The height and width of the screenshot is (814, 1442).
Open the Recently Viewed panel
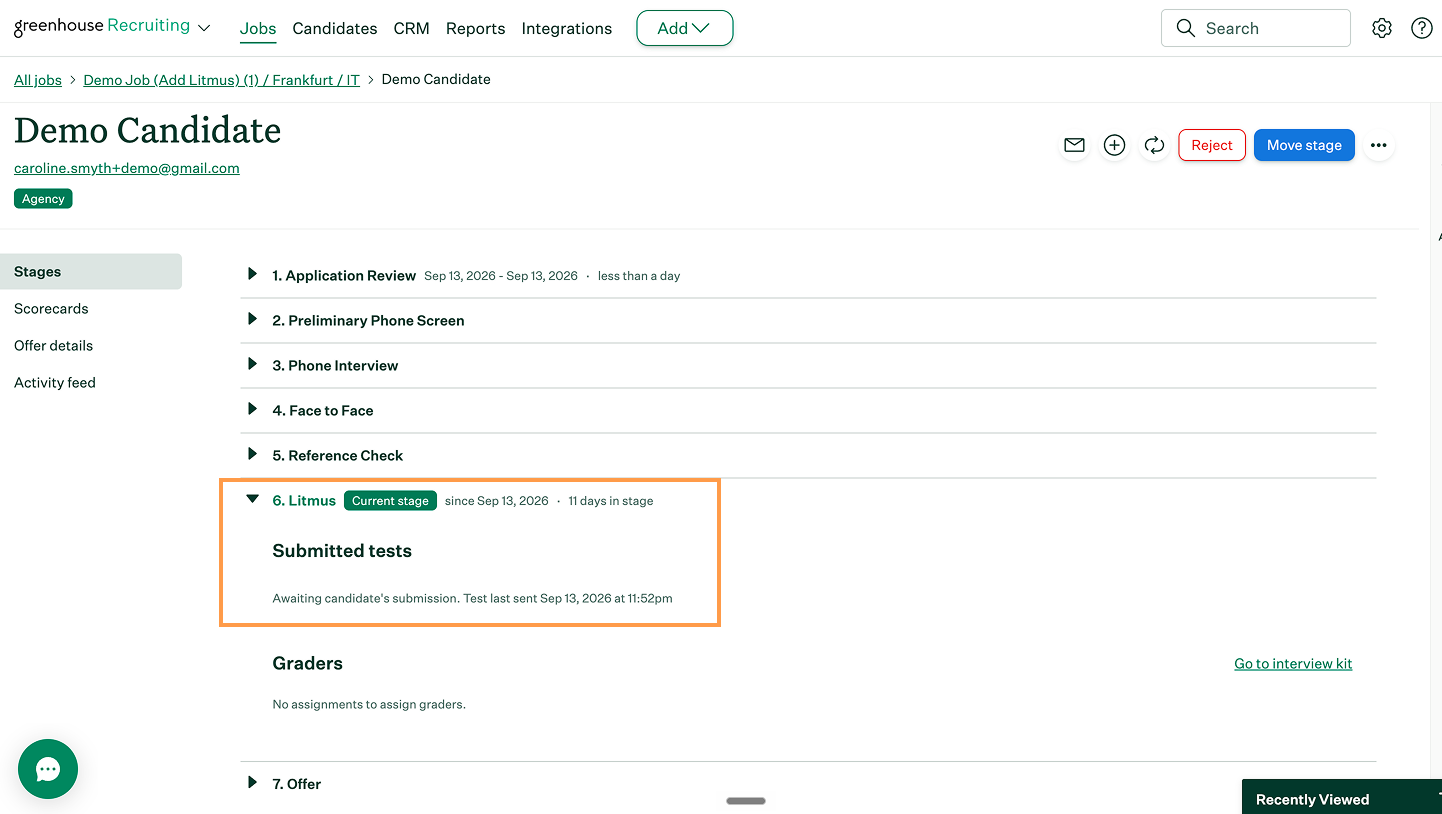pos(1342,798)
